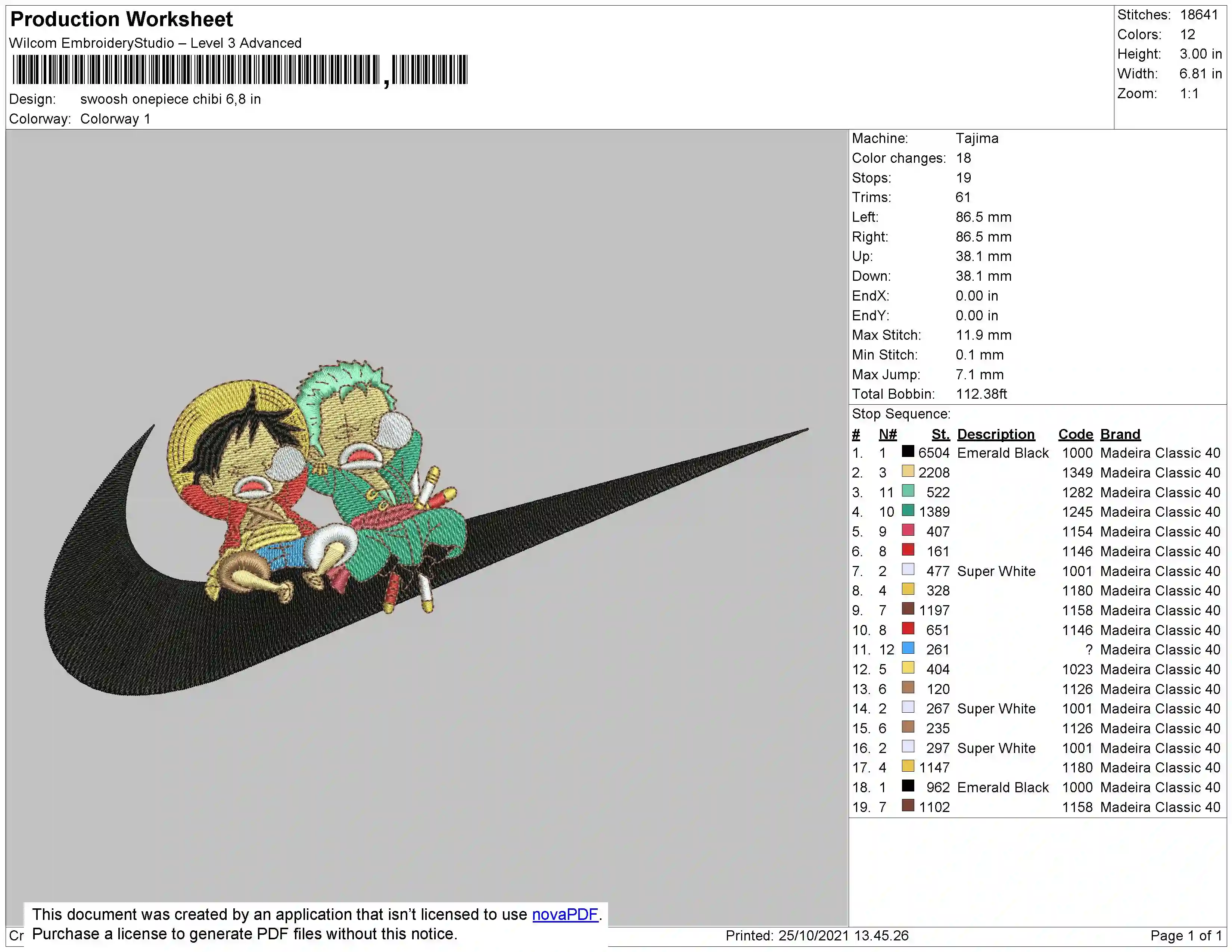Click the Height value 3.00 in
1232x952 pixels.
tap(1200, 54)
